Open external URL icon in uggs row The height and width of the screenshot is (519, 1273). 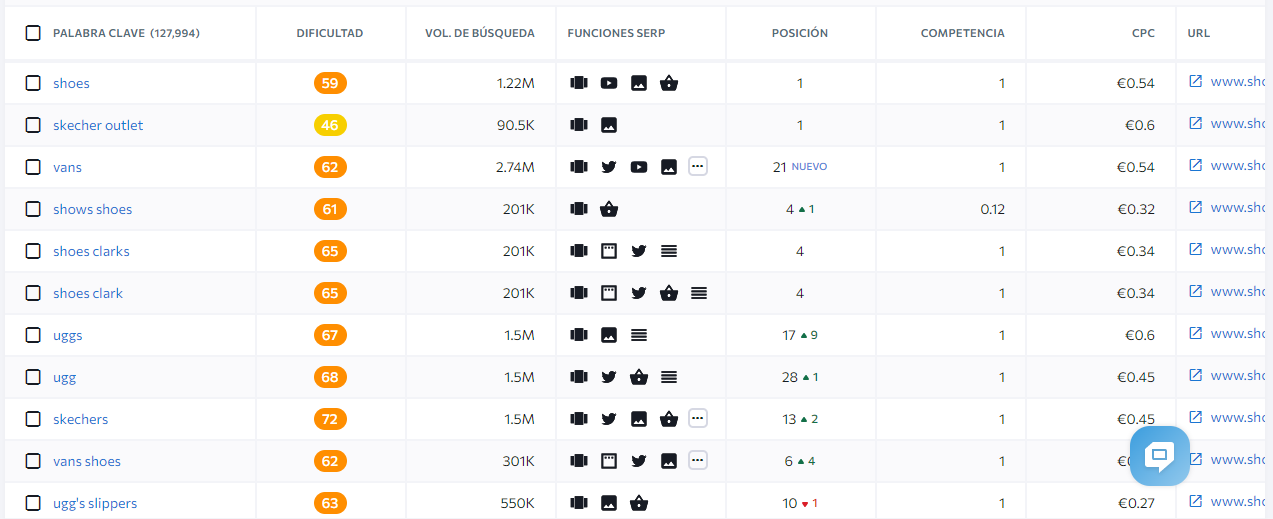1195,333
